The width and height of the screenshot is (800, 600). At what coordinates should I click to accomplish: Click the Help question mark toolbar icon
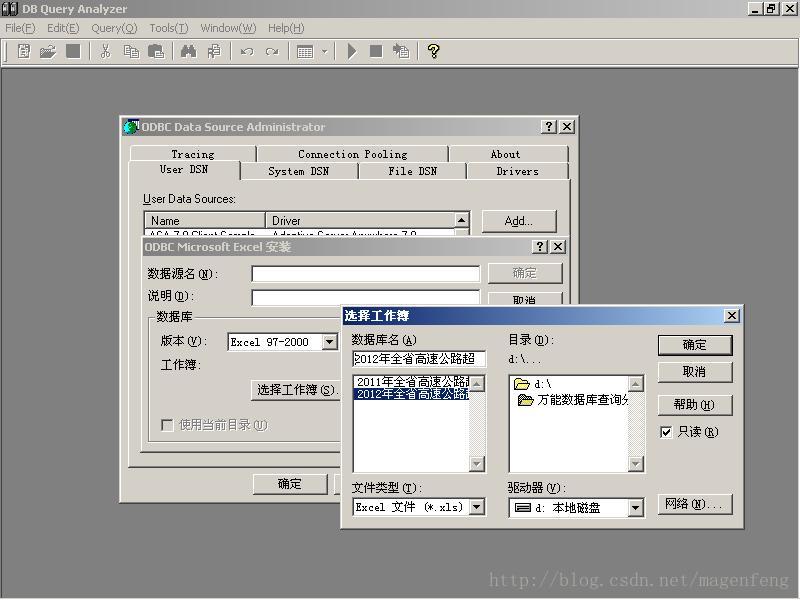434,51
